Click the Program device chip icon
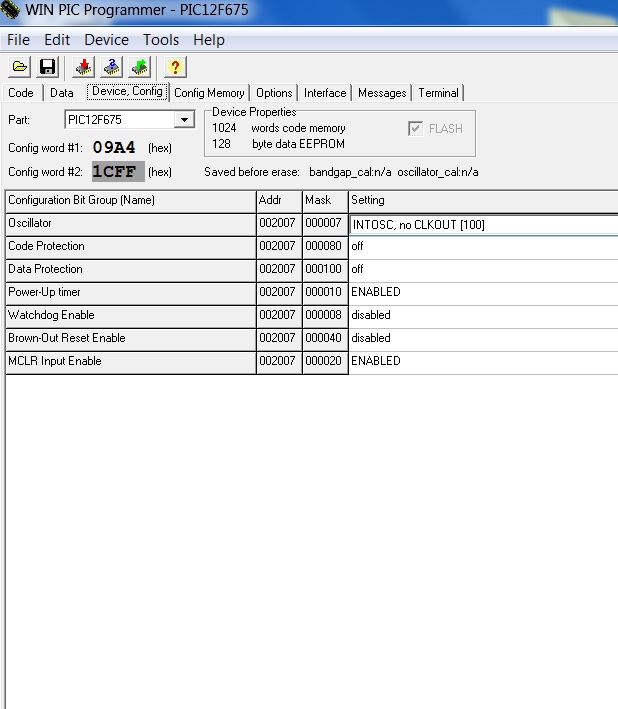This screenshot has width=618, height=709. coord(84,67)
